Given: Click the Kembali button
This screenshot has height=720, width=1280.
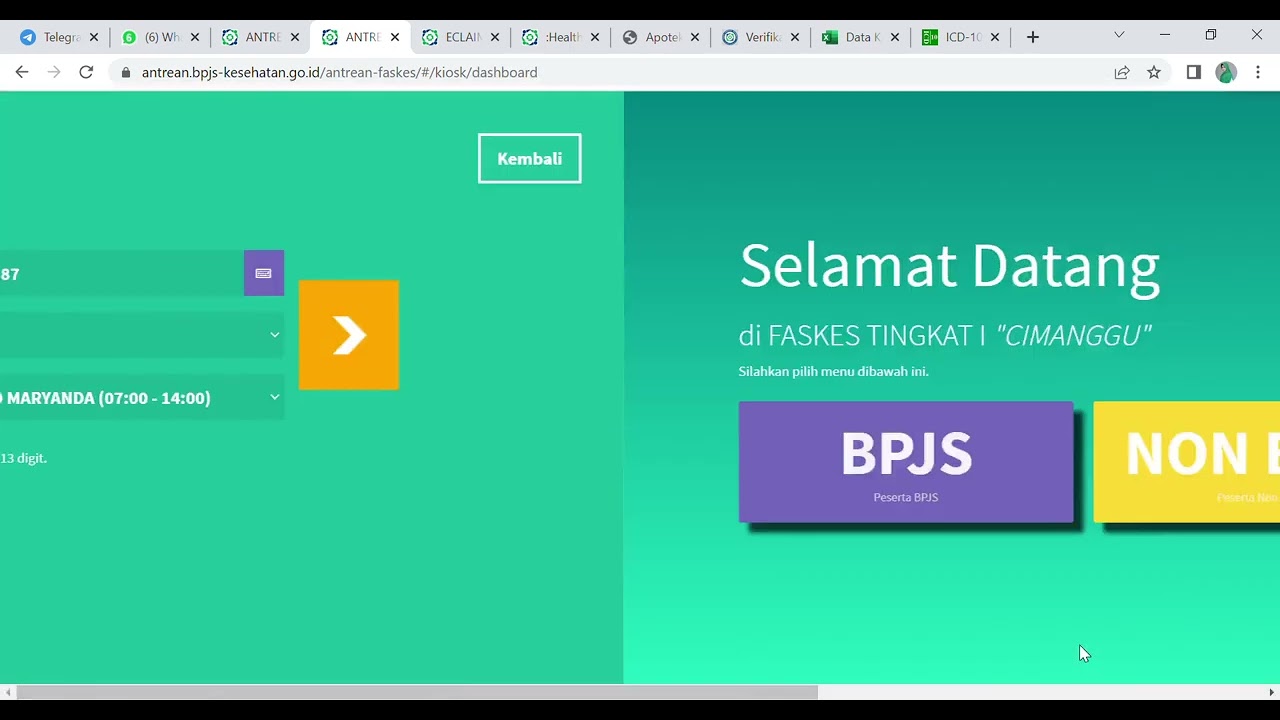Looking at the screenshot, I should tap(529, 159).
